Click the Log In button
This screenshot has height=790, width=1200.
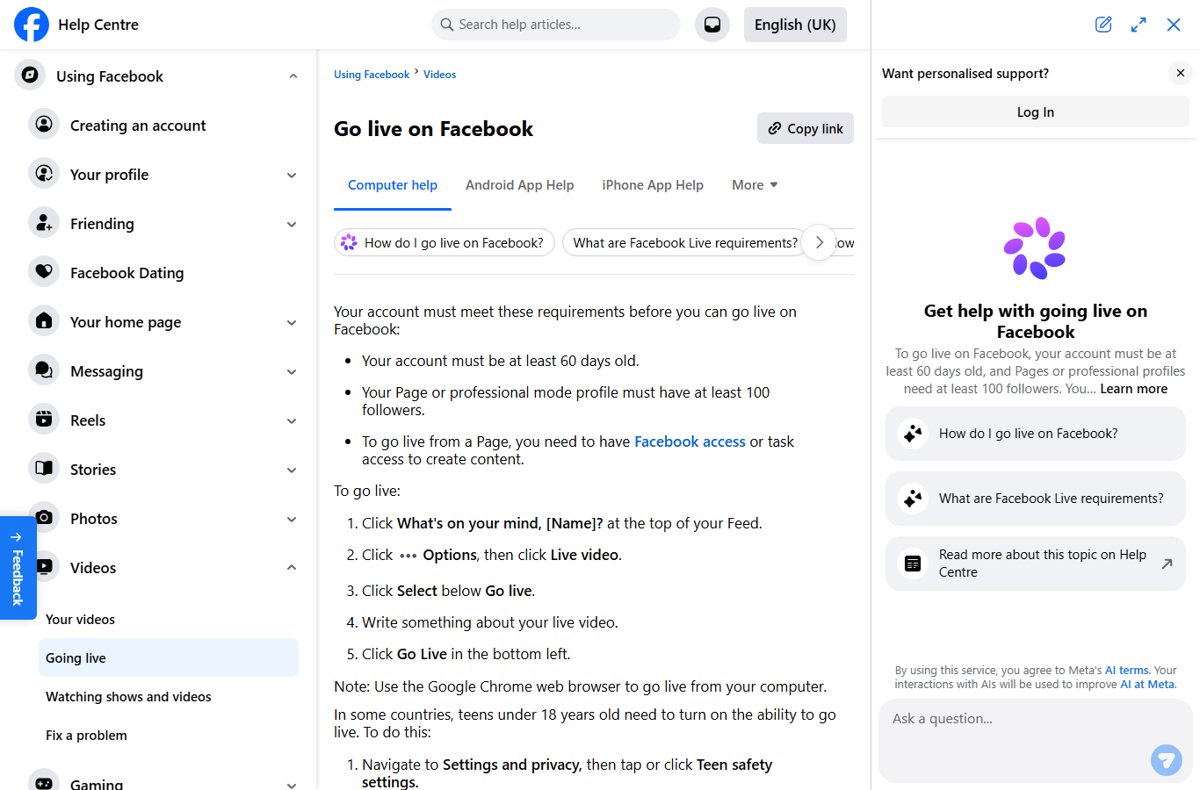(1035, 112)
